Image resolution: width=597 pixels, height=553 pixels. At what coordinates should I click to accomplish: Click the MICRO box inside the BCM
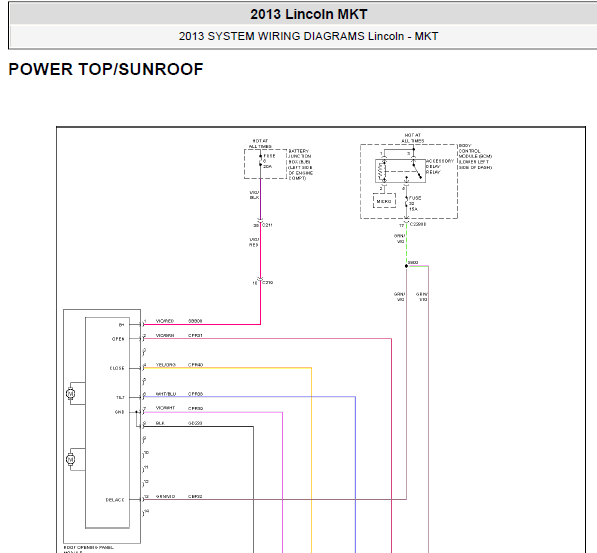[x=384, y=201]
